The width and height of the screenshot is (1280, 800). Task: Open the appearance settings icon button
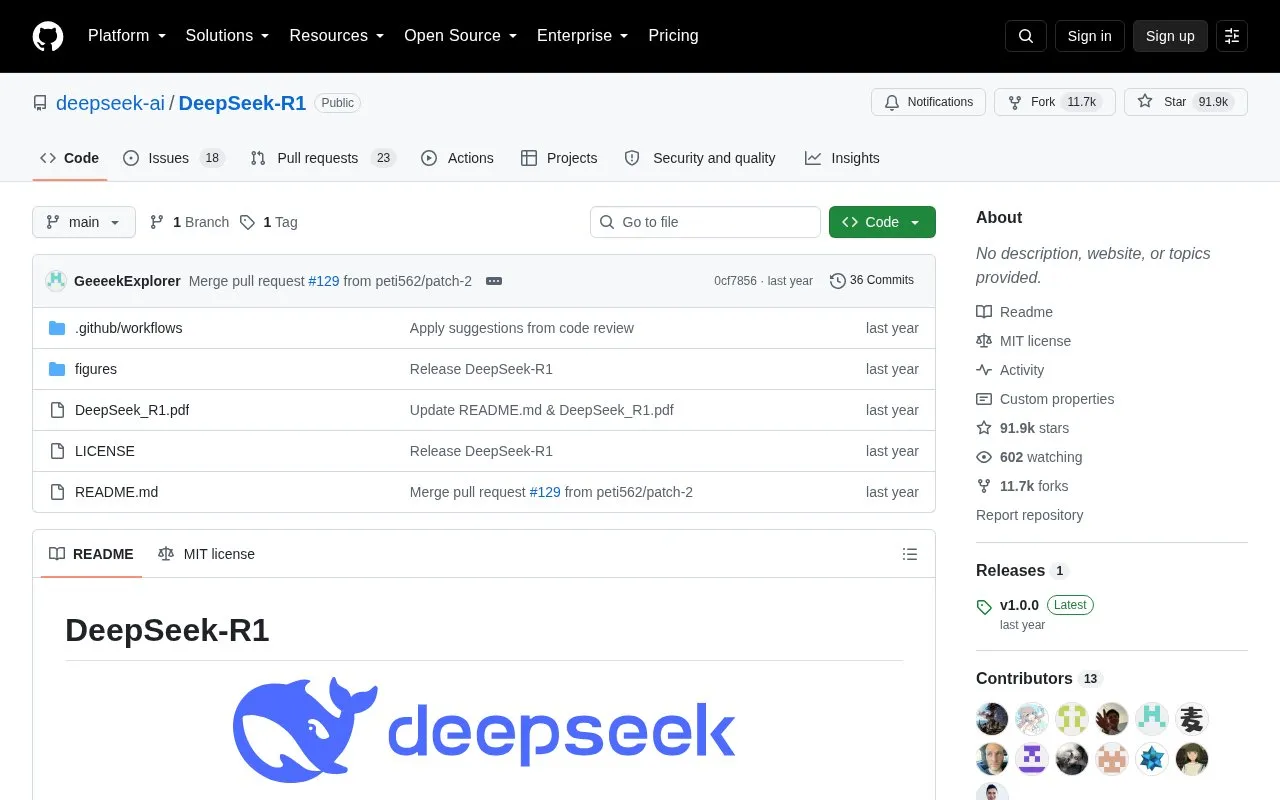click(x=1232, y=36)
